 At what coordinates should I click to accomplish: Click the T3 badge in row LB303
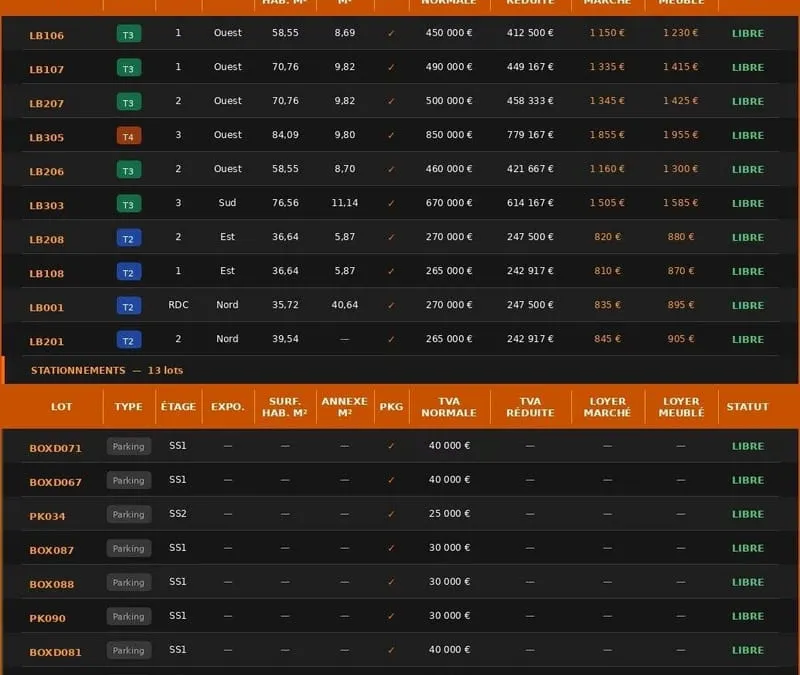[129, 205]
